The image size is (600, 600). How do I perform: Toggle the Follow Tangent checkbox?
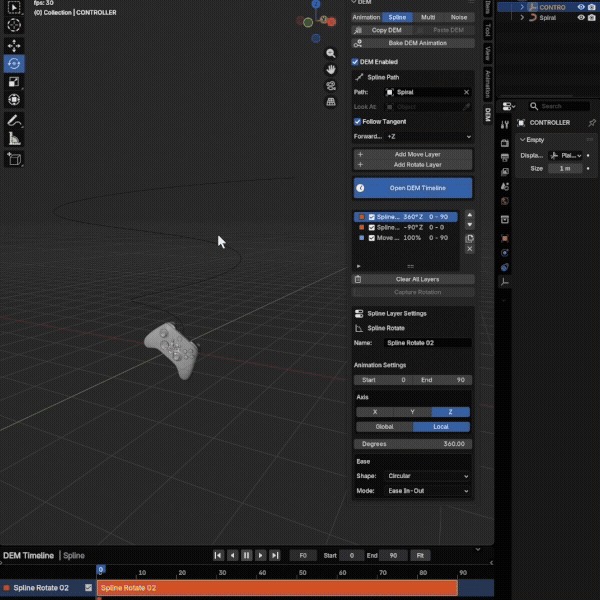[357, 122]
